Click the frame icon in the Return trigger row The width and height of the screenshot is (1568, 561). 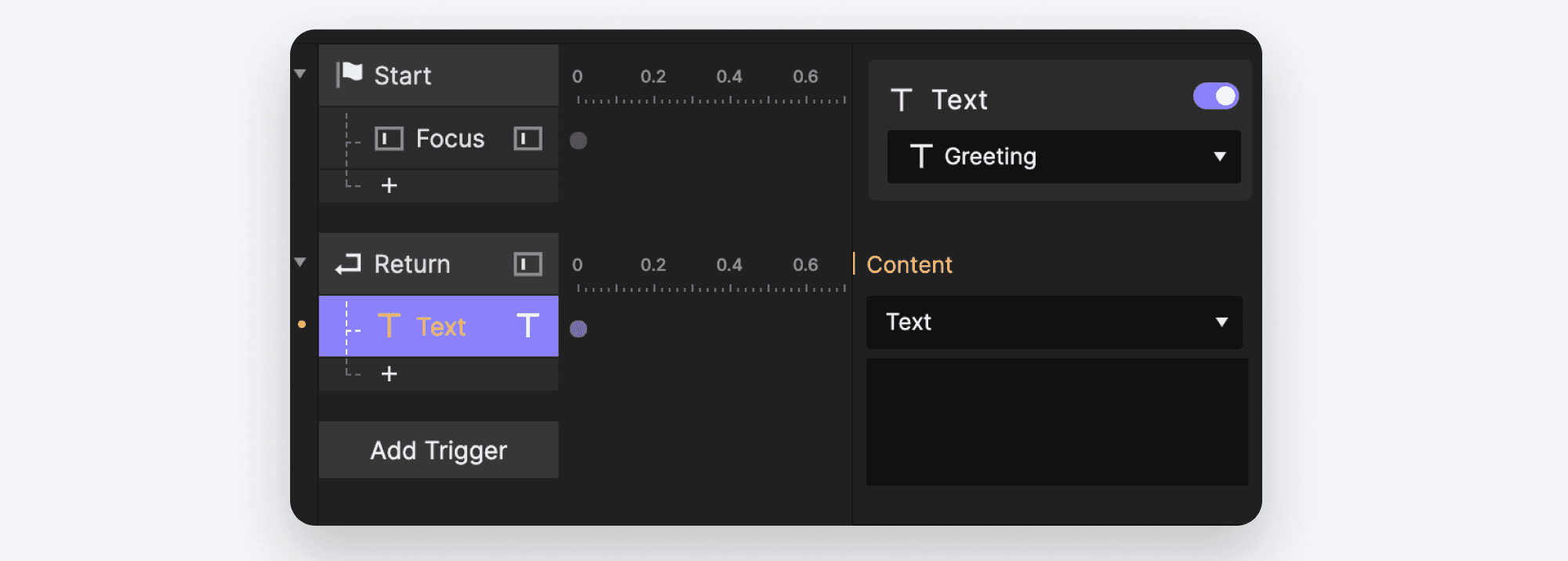(528, 264)
